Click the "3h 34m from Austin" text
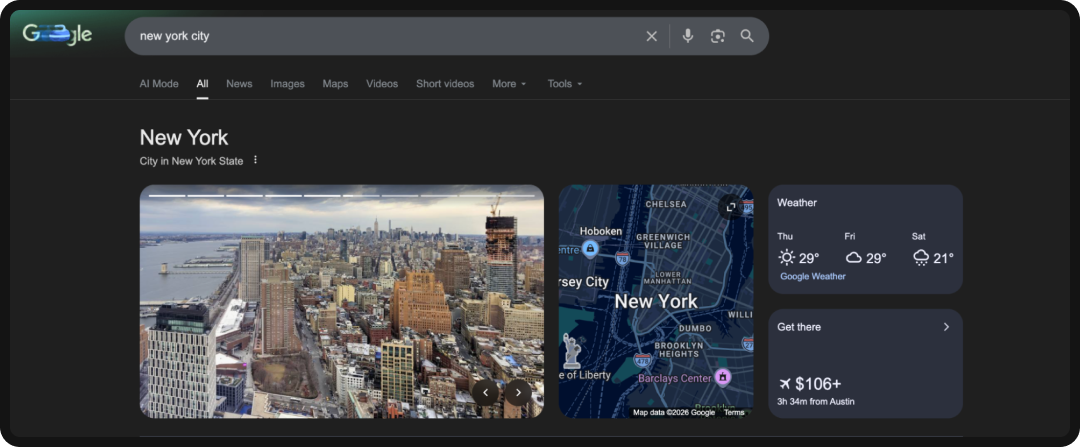The height and width of the screenshot is (447, 1080). (816, 402)
